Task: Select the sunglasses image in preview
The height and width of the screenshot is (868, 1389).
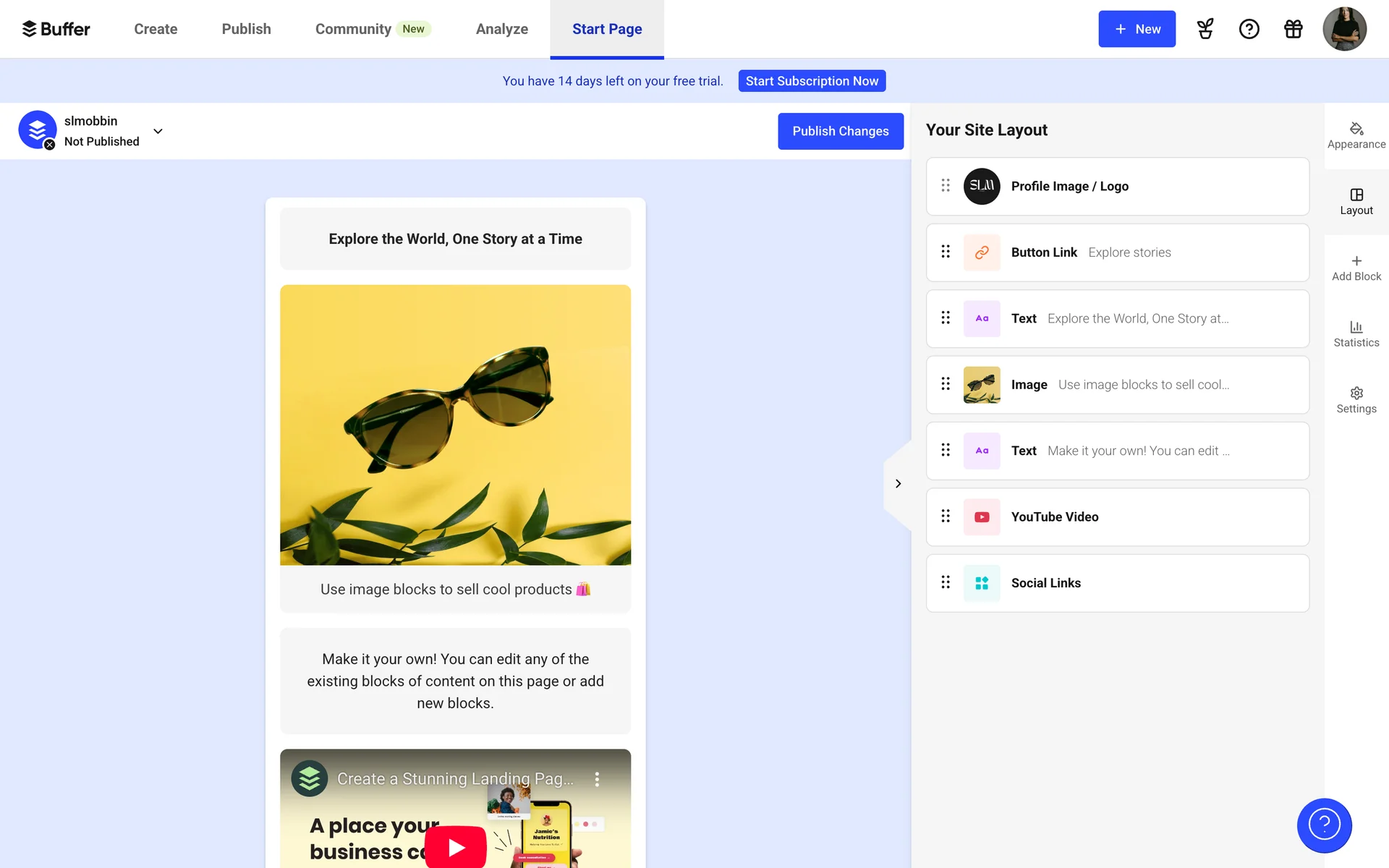Action: (455, 425)
